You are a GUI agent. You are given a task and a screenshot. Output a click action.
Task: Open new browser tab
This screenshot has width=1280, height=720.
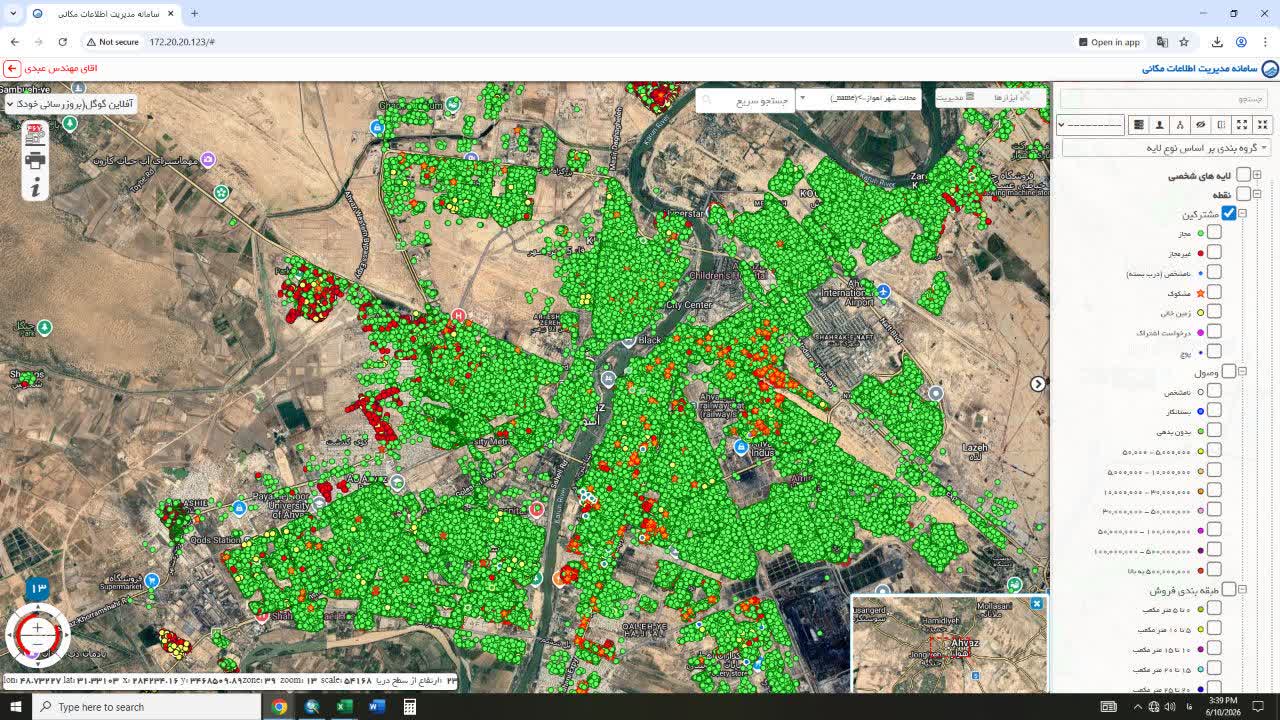pyautogui.click(x=194, y=13)
